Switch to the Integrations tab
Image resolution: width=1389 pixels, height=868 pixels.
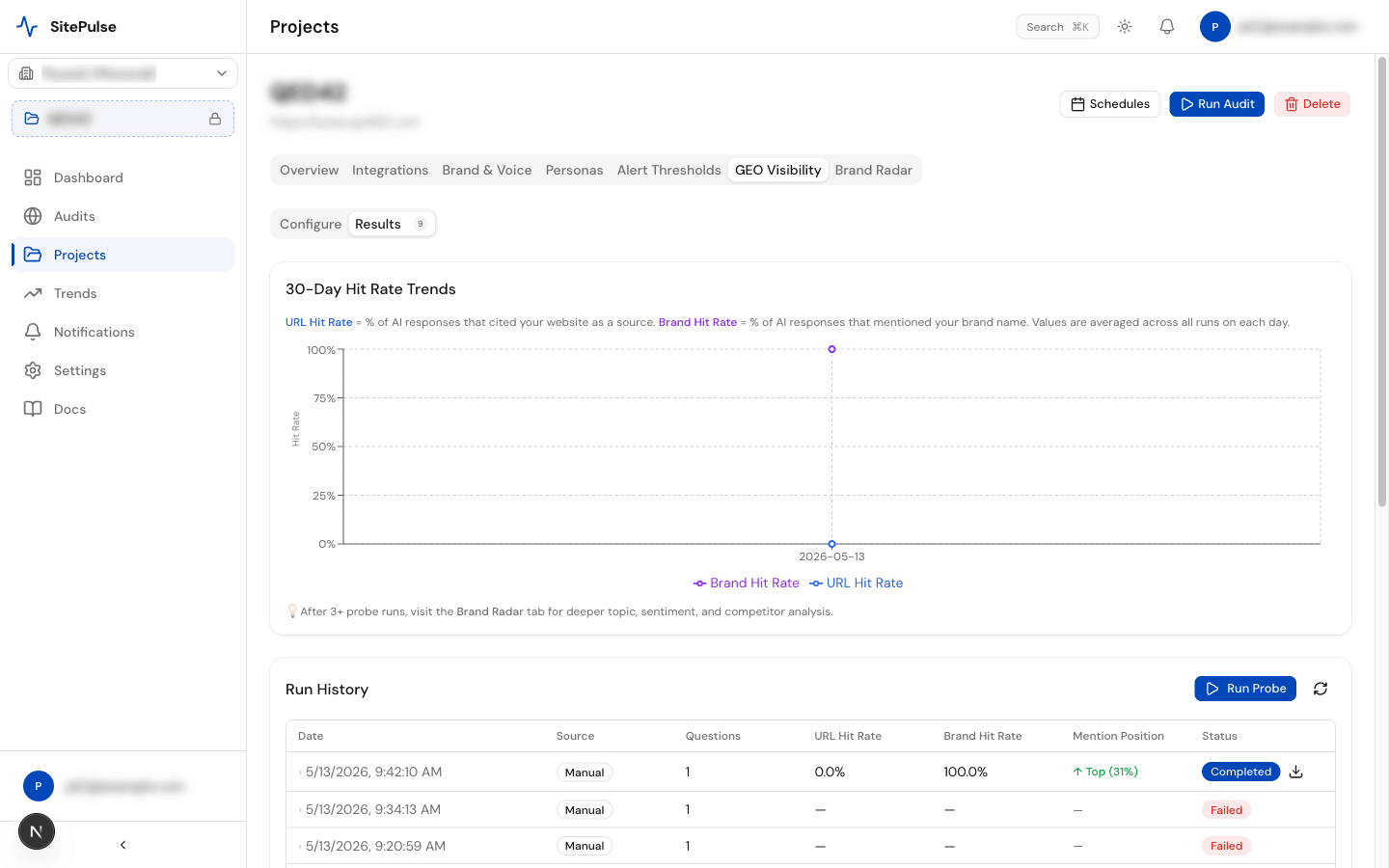390,170
